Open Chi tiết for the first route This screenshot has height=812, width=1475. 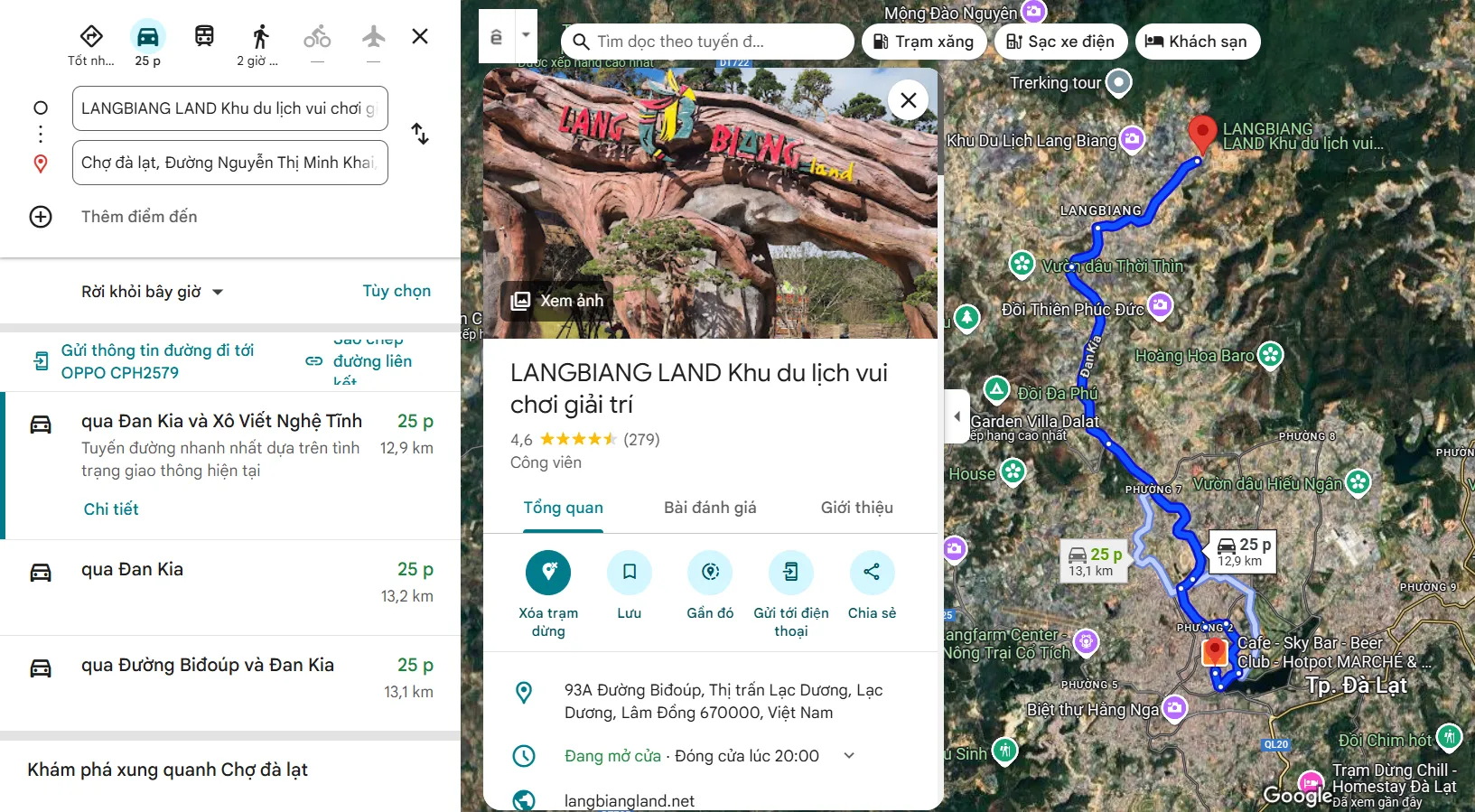pyautogui.click(x=111, y=509)
